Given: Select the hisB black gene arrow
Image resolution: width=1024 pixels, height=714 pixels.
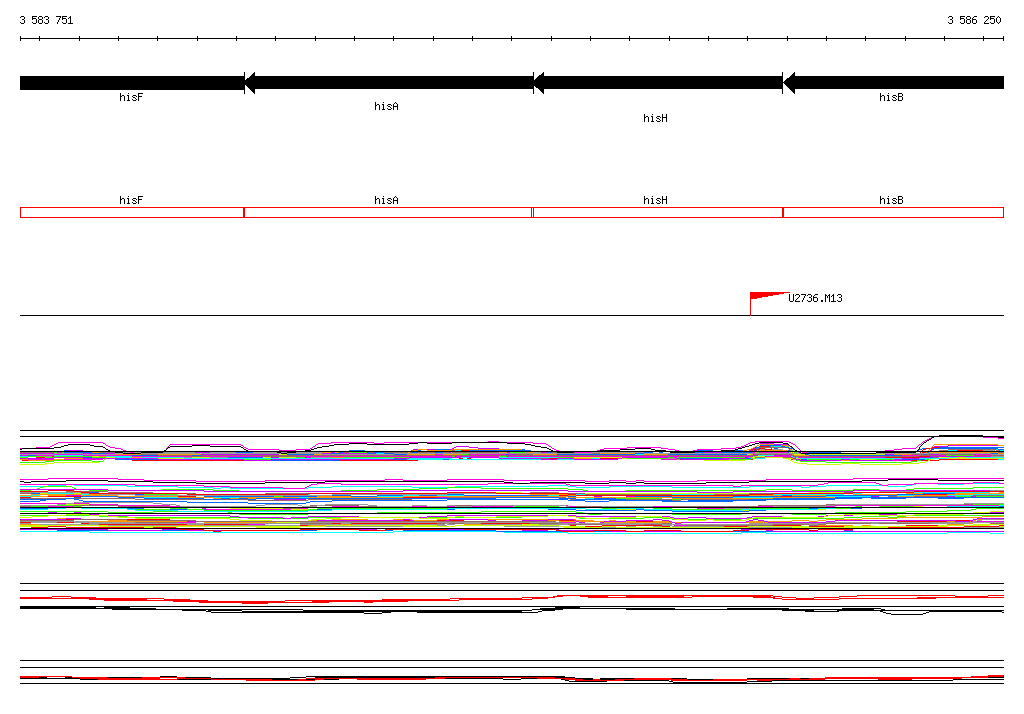Looking at the screenshot, I should pyautogui.click(x=893, y=83).
